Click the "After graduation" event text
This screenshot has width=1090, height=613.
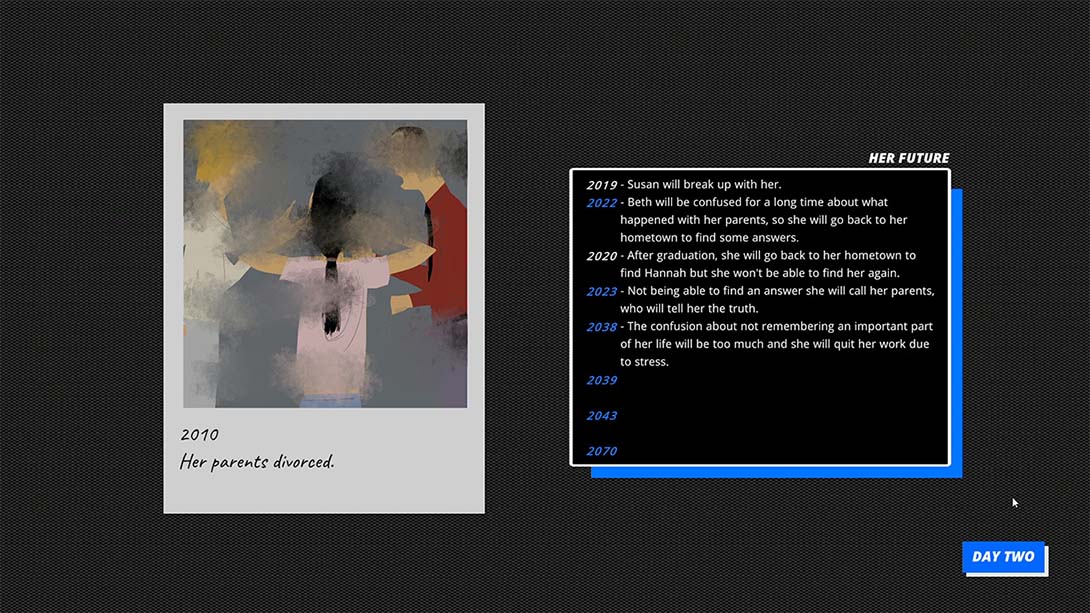[765, 264]
